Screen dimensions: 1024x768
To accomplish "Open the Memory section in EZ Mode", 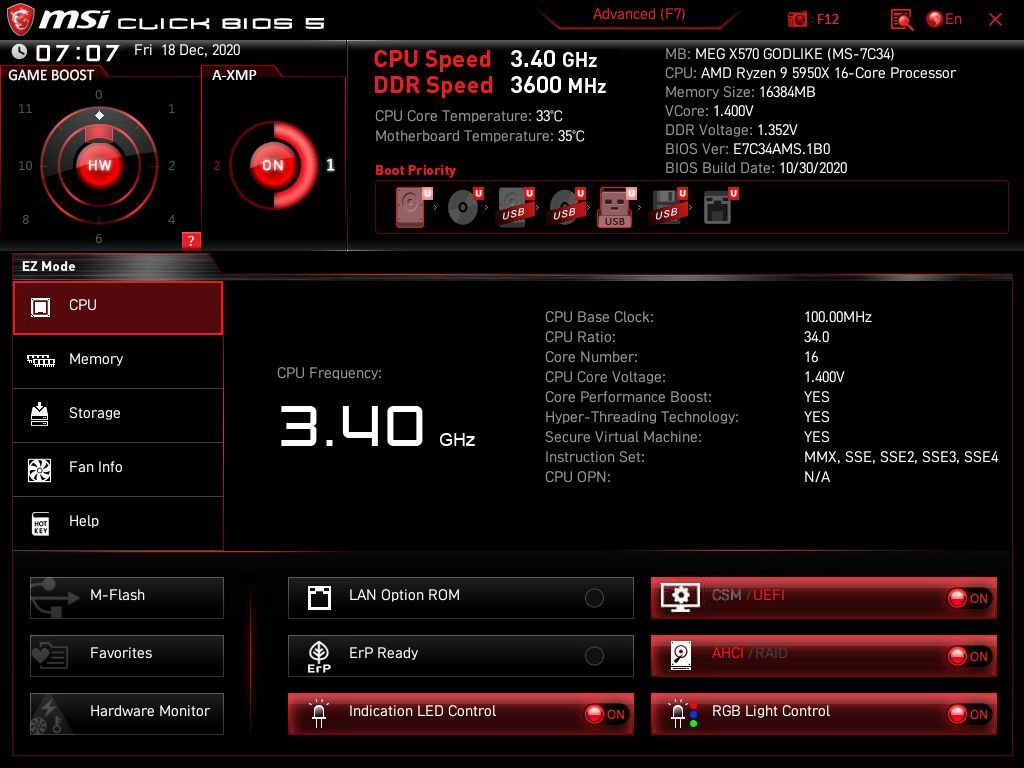I will (x=118, y=361).
